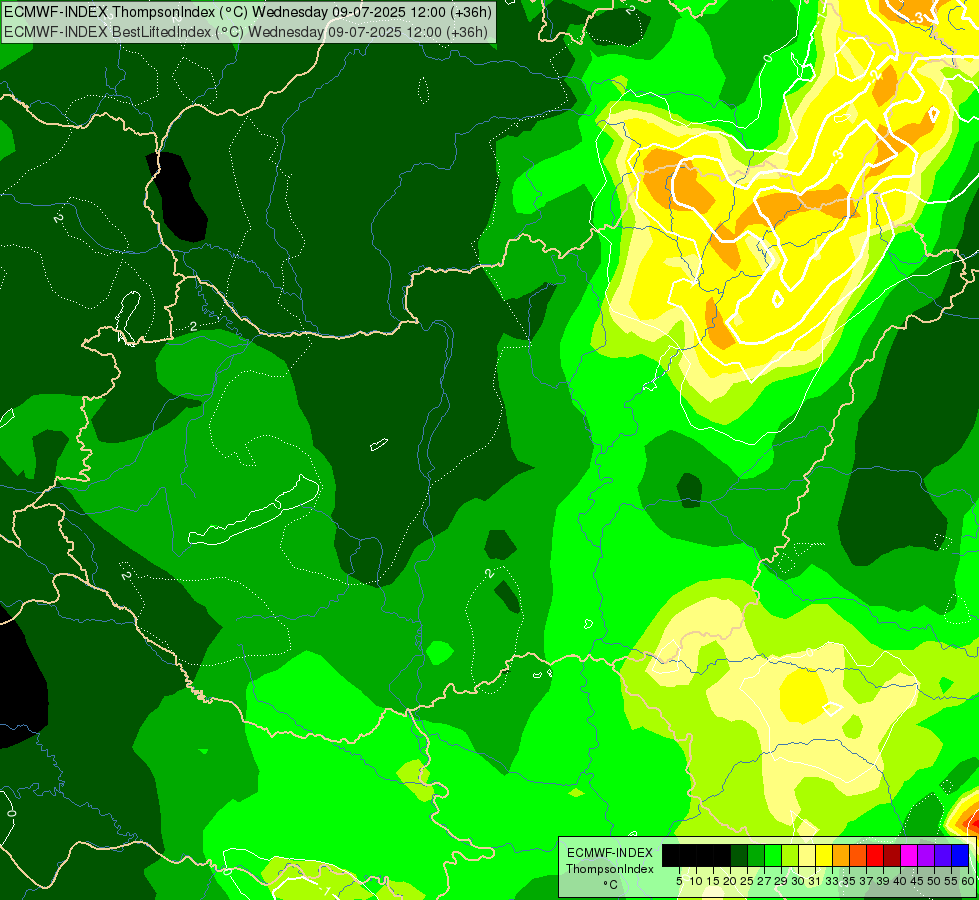Click legend tick value 5
Screen dimensions: 979x900
coord(679,881)
